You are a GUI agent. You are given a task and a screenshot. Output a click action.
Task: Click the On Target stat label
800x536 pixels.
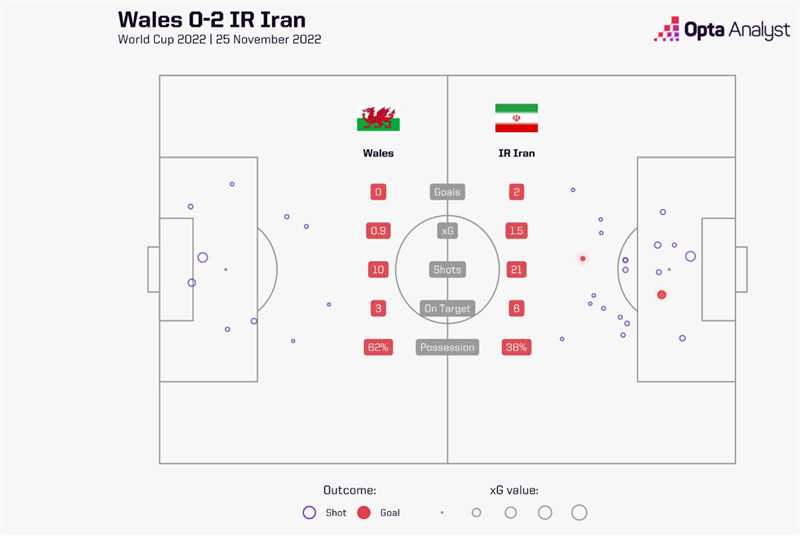(x=447, y=309)
